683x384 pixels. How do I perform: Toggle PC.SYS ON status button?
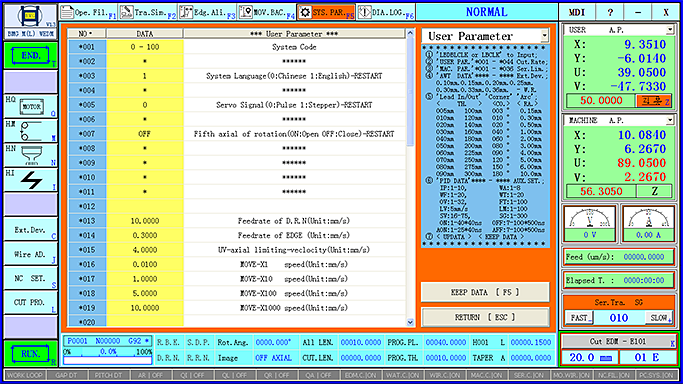(656, 375)
